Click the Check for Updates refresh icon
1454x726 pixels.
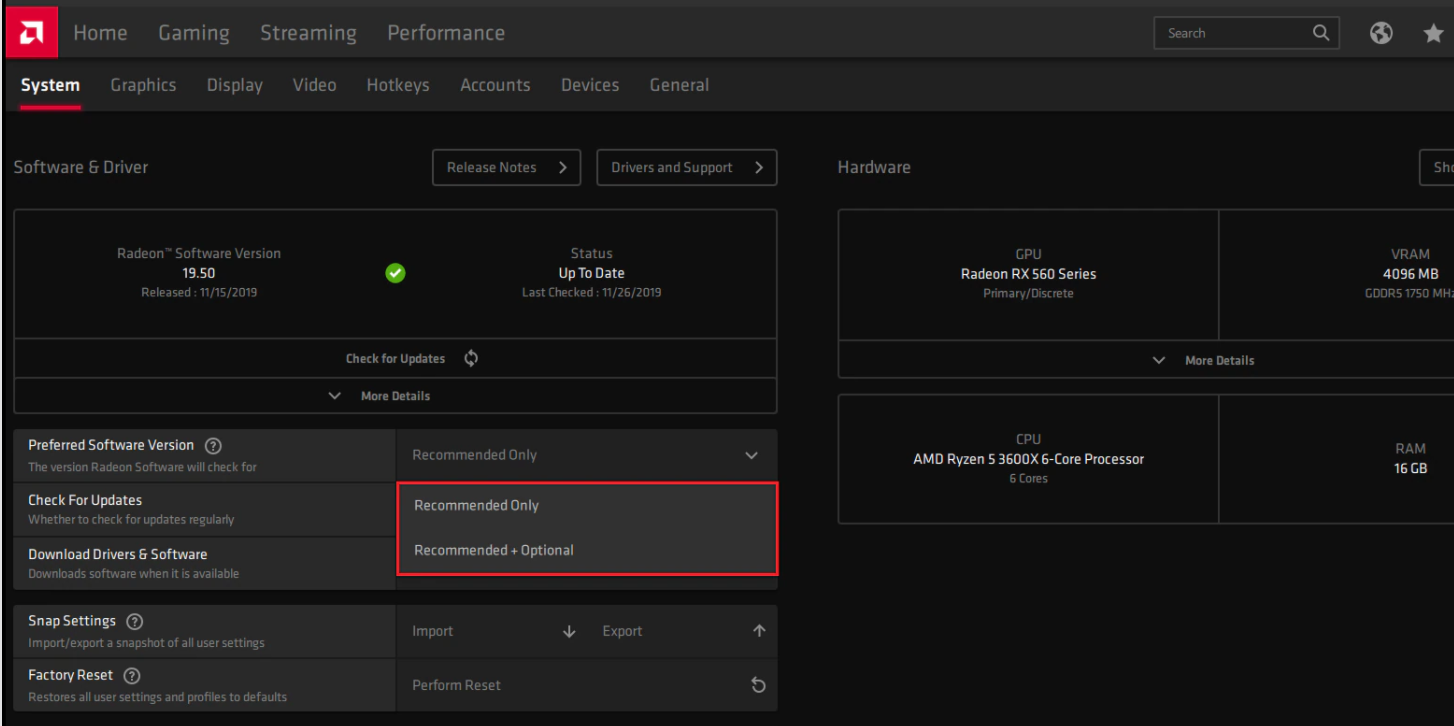point(471,358)
